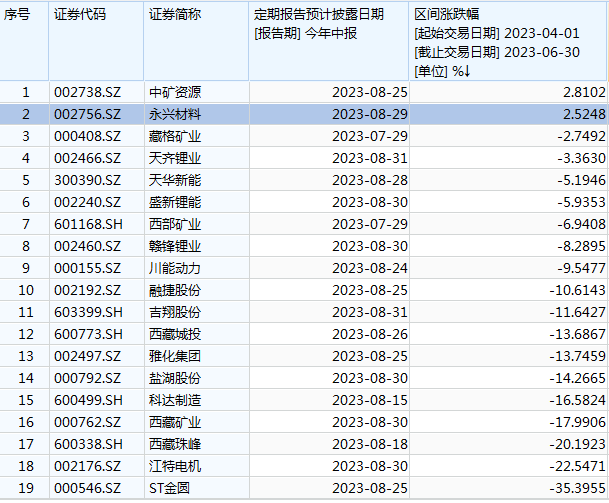The image size is (609, 503).
Task: Click code 600499.SH
Action: [89, 400]
